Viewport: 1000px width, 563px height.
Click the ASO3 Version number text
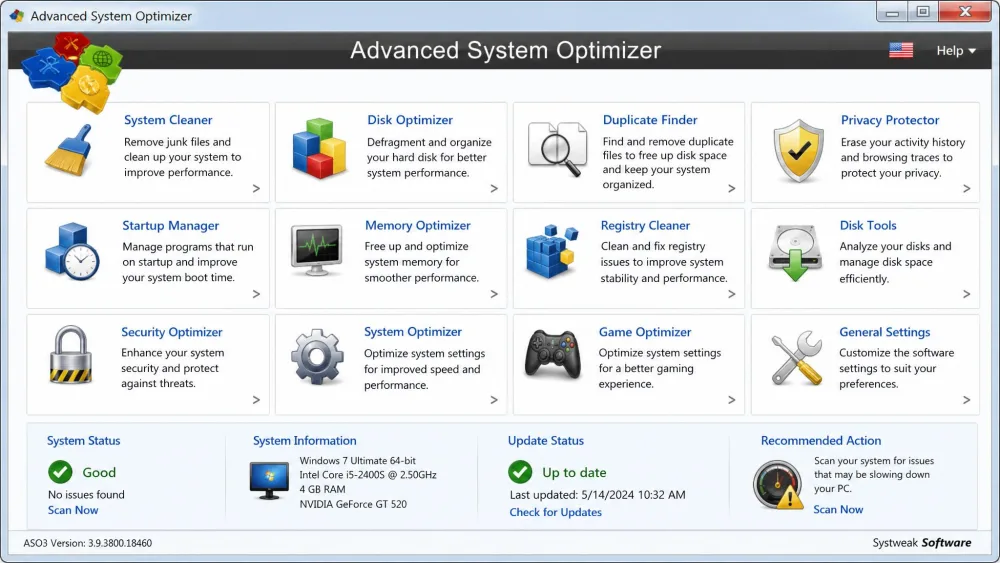[x=87, y=543]
